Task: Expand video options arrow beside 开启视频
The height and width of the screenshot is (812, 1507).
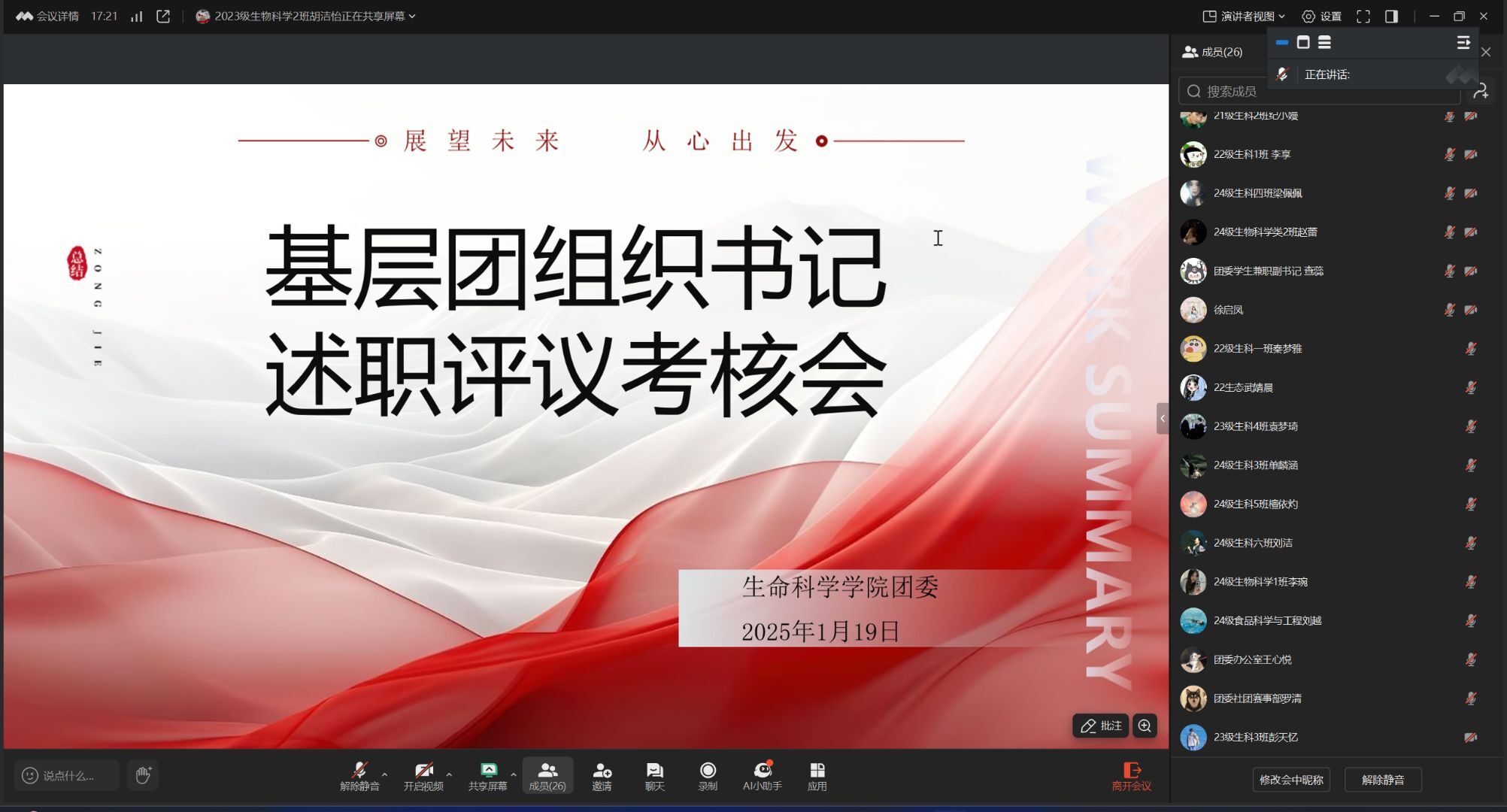Action: (x=449, y=774)
